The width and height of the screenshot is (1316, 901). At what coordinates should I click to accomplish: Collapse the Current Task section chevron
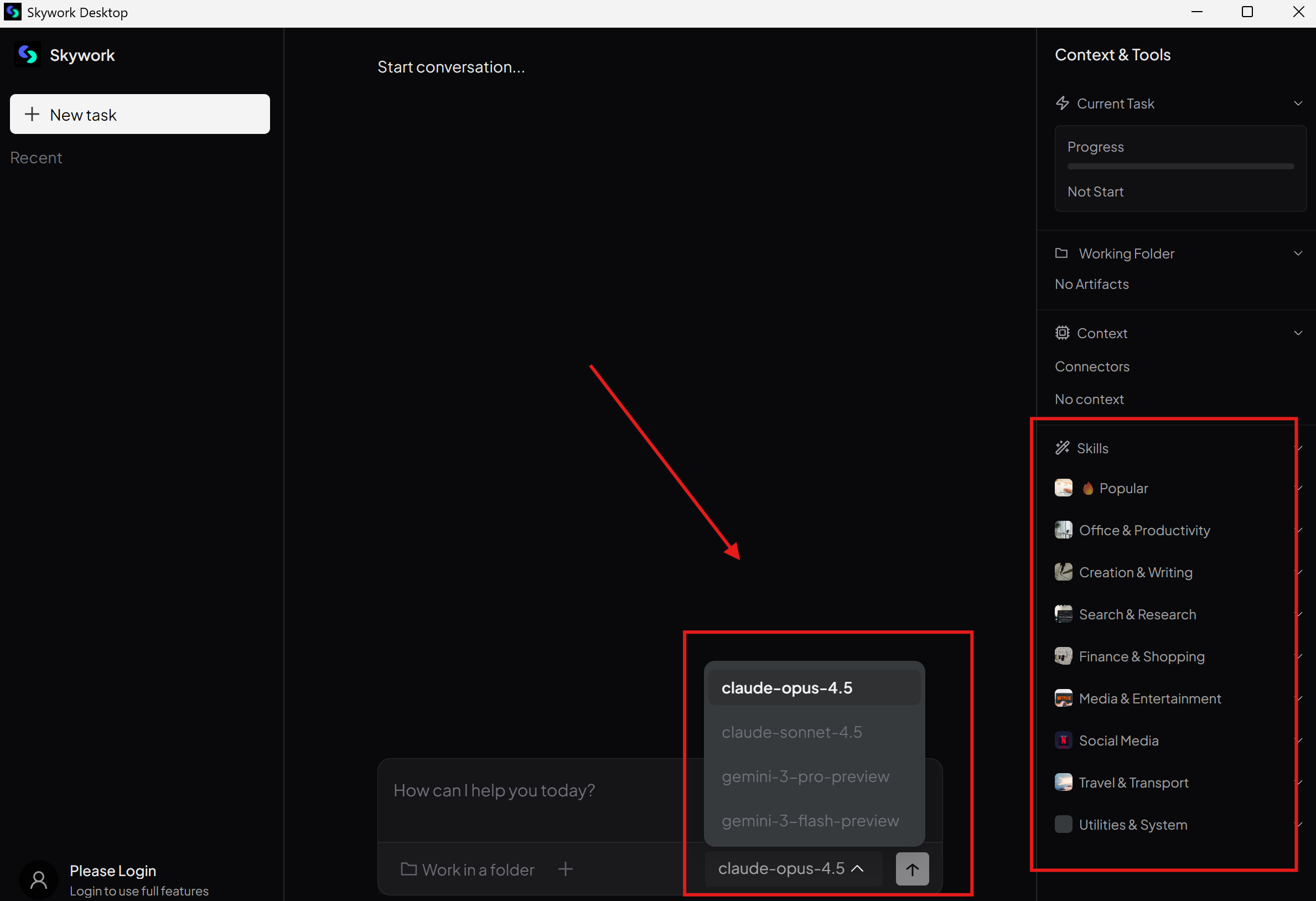(x=1298, y=103)
